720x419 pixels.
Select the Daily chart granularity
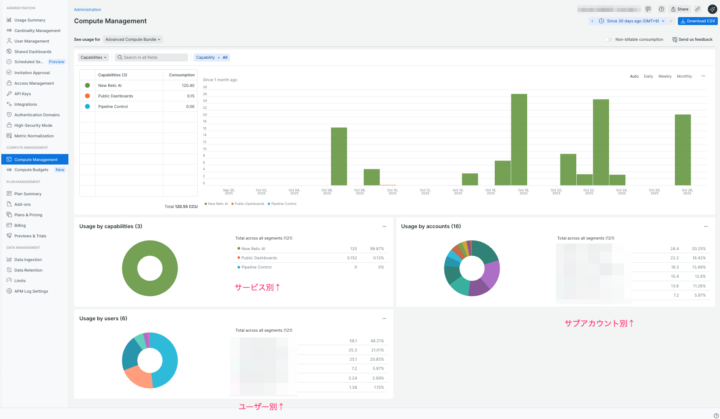click(x=648, y=76)
